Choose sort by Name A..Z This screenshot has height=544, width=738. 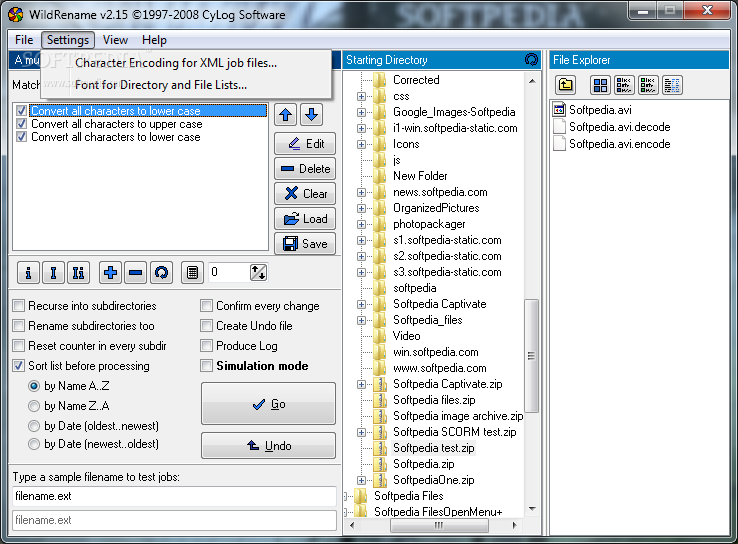34,386
